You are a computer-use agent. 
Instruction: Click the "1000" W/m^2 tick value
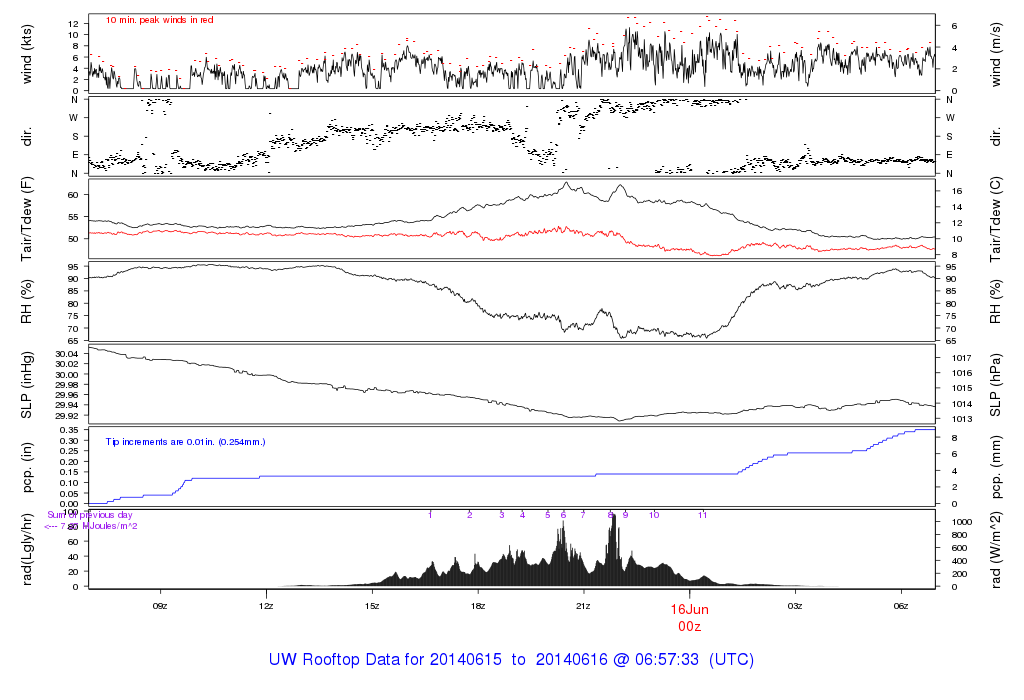[961, 522]
